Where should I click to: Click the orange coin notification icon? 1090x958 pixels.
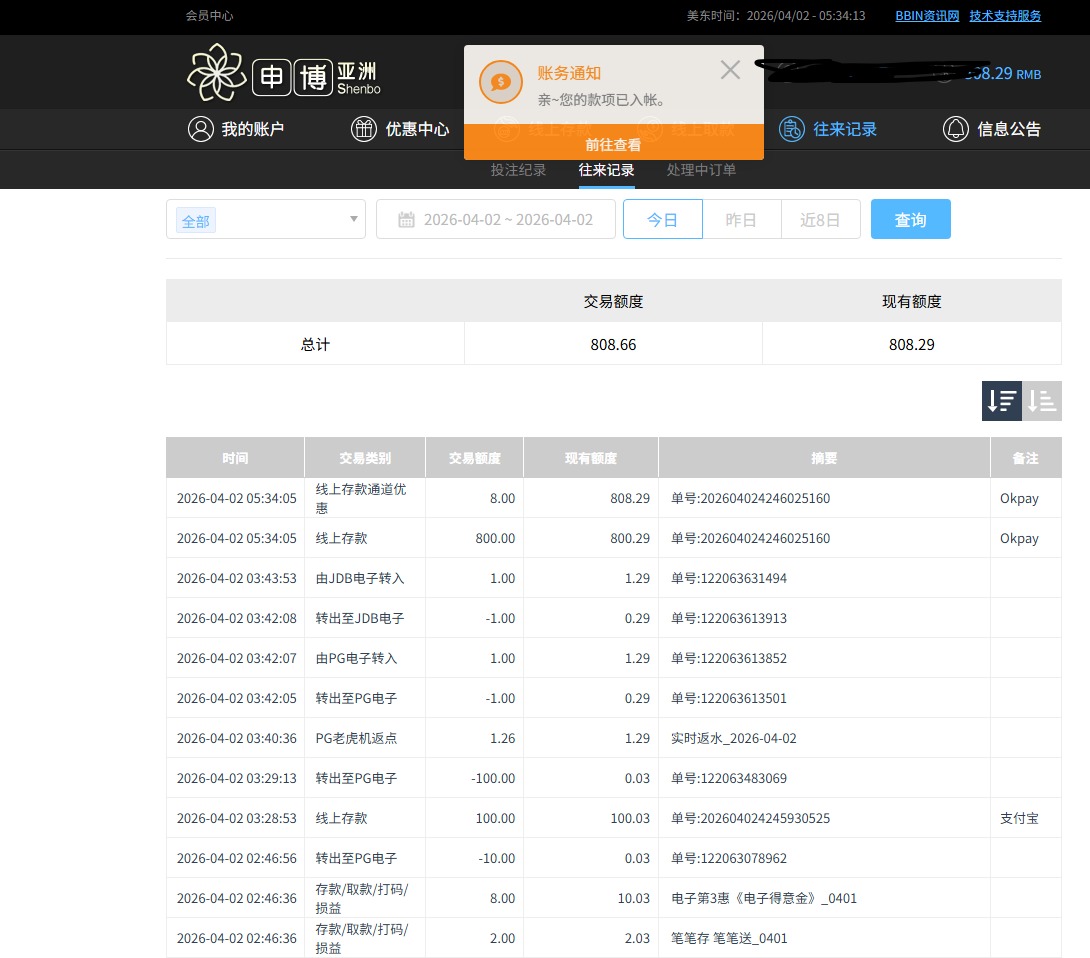(x=501, y=82)
